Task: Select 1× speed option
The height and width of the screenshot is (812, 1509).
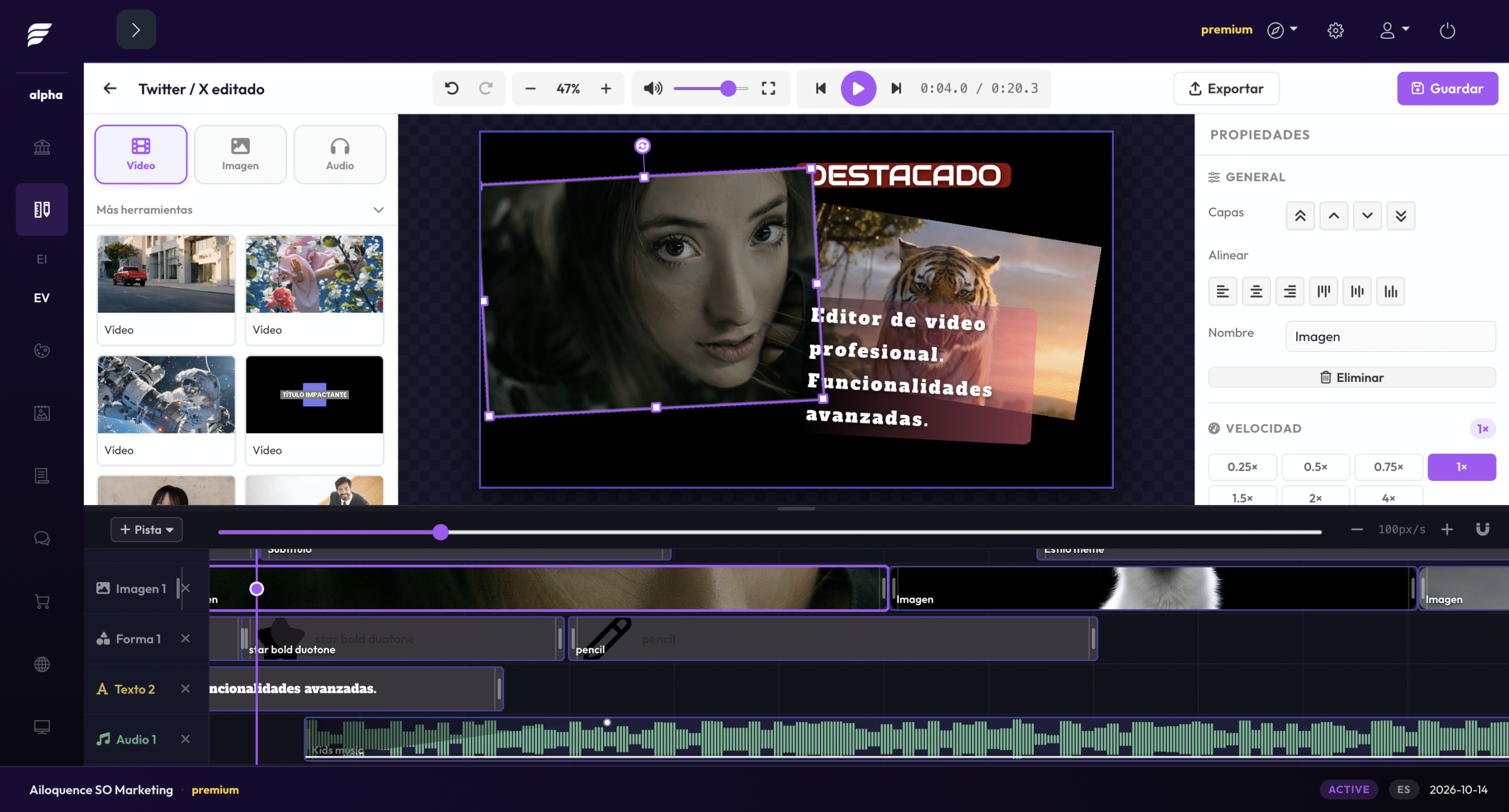Action: pos(1462,467)
